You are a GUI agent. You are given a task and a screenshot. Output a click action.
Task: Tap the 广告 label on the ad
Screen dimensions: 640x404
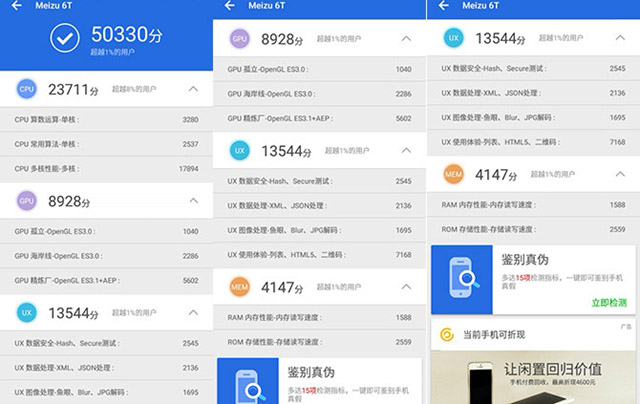(x=626, y=326)
